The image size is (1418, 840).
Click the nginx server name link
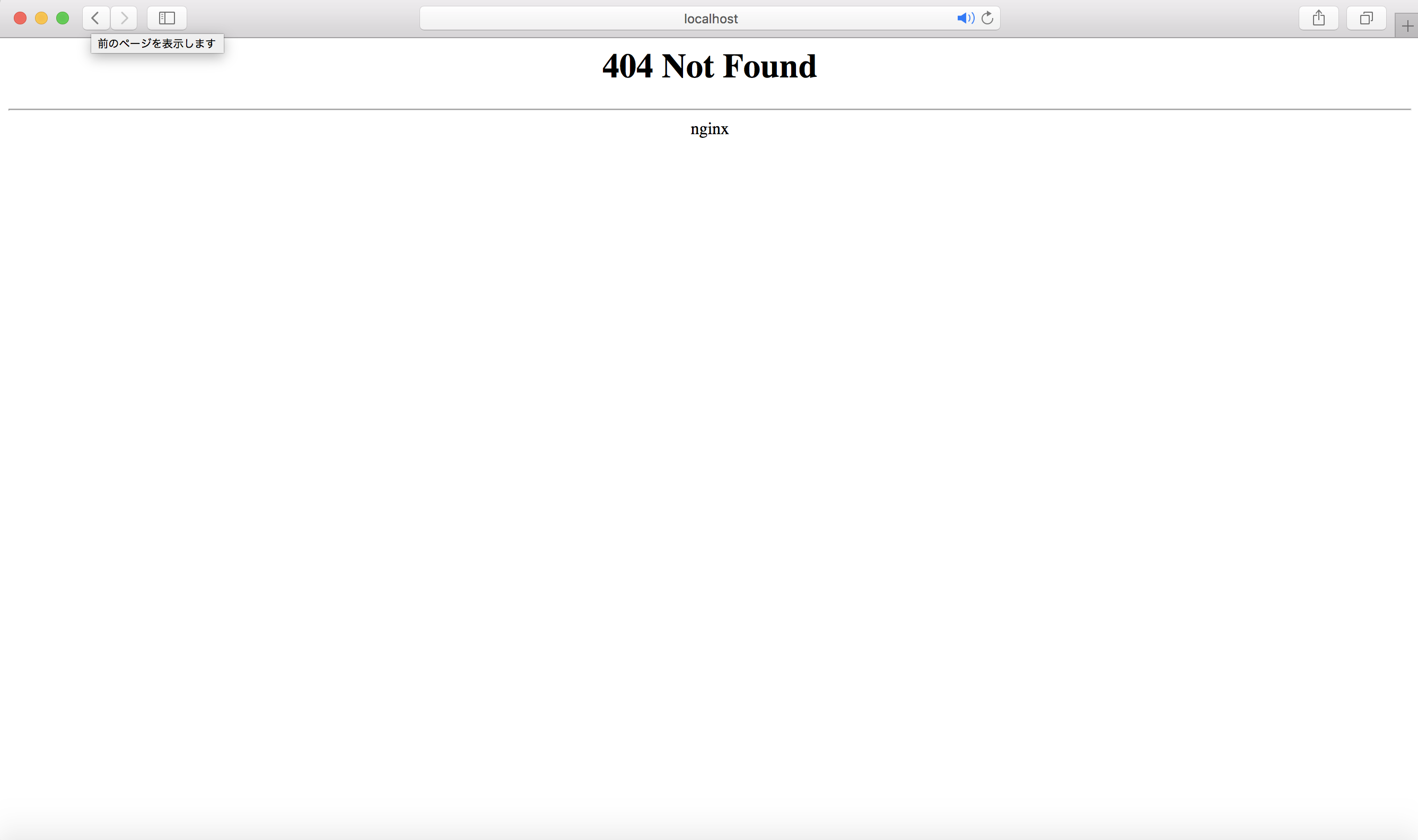(x=708, y=128)
